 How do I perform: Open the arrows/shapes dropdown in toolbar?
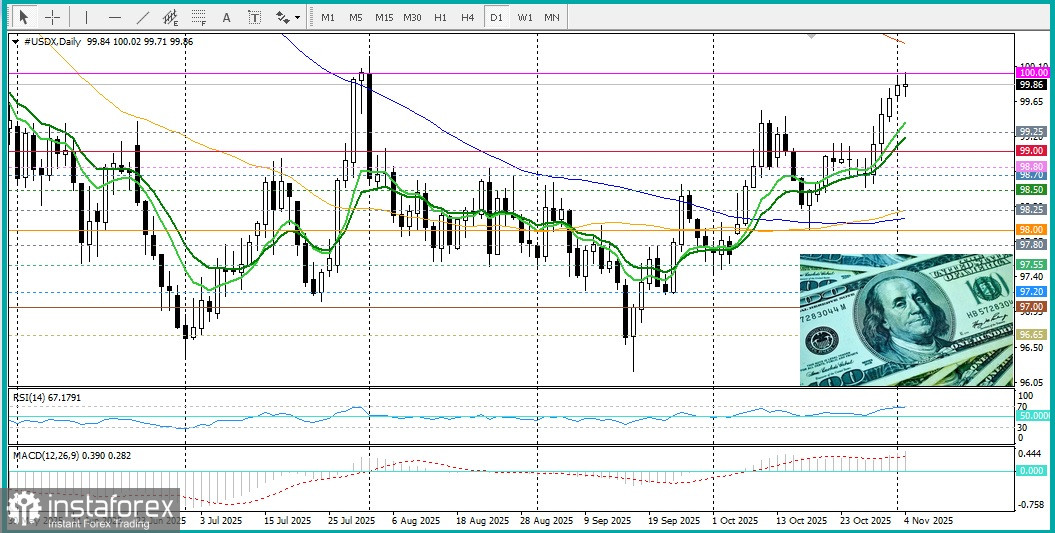(288, 17)
